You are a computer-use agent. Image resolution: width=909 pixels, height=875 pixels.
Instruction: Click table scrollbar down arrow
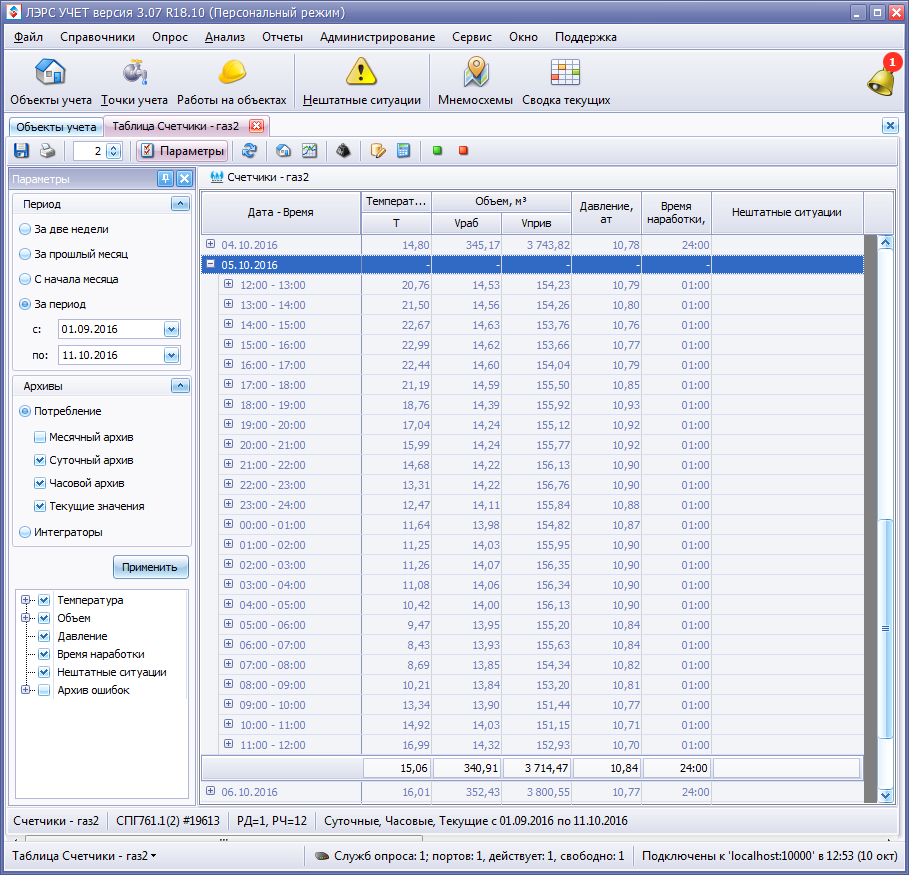[x=885, y=796]
